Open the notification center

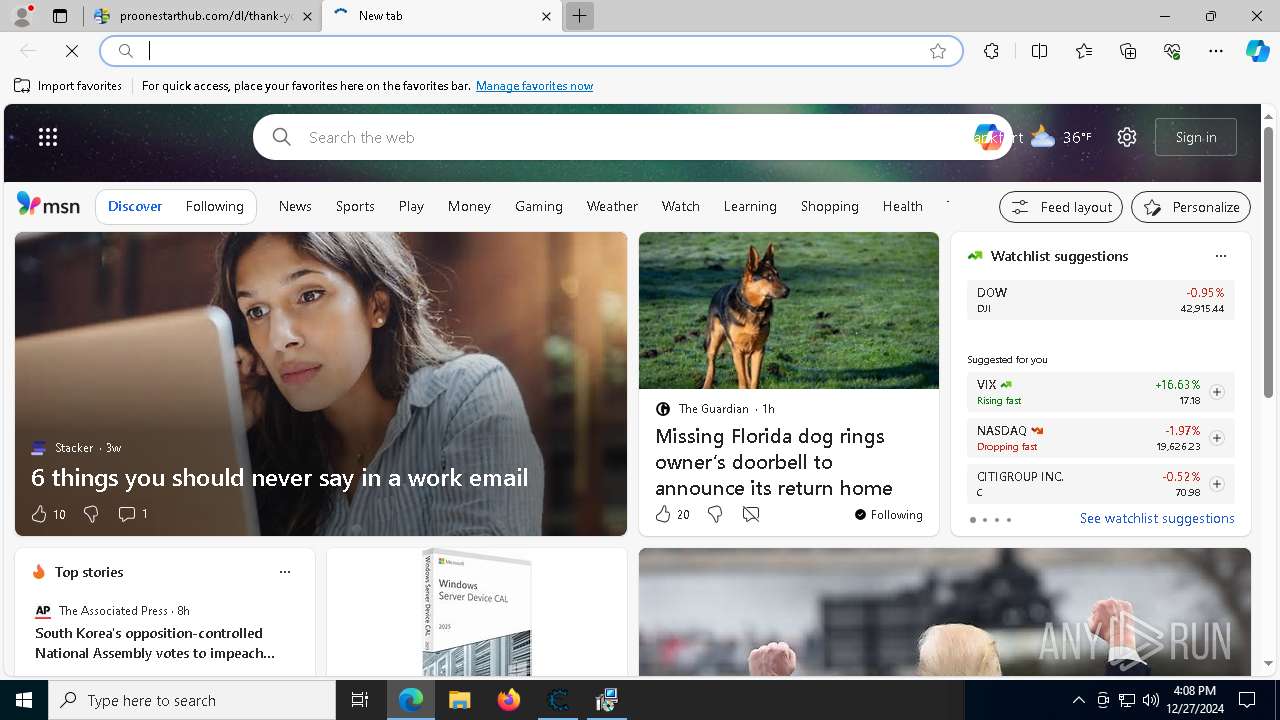click(x=1247, y=700)
